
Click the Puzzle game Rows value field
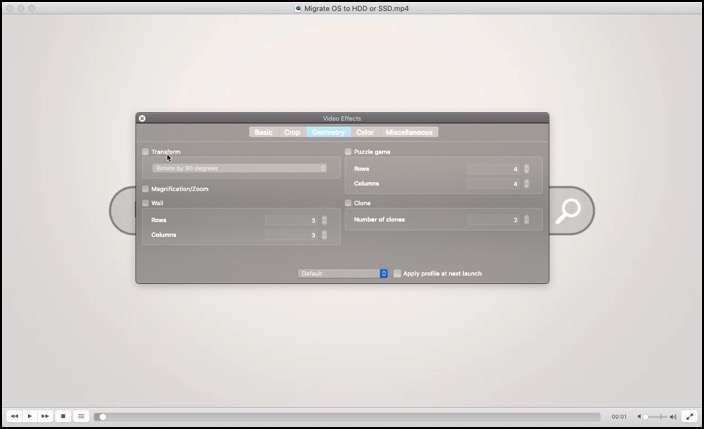(x=494, y=169)
